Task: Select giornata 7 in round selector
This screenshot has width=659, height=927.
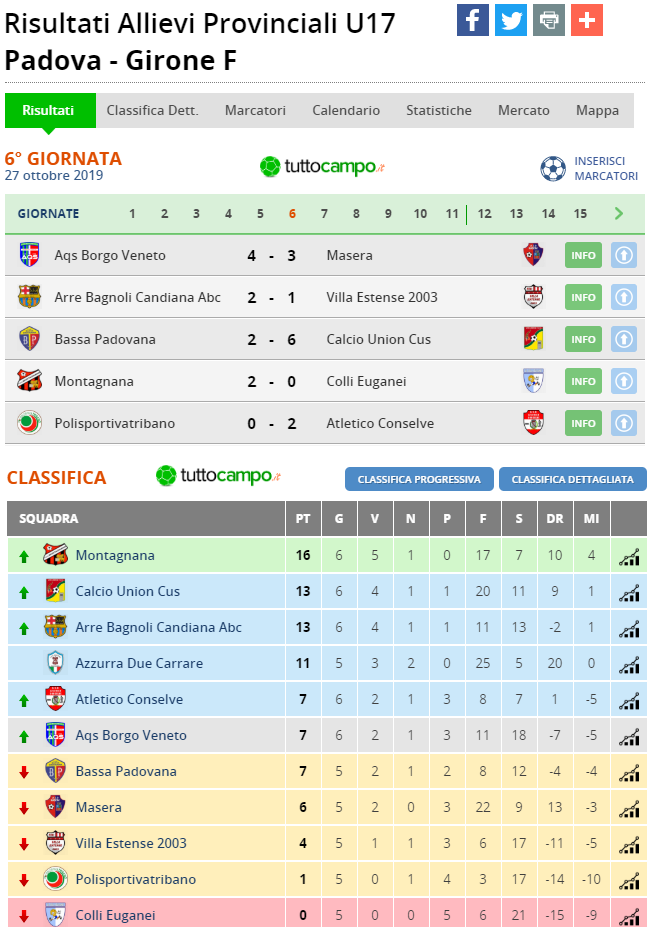Action: click(324, 213)
